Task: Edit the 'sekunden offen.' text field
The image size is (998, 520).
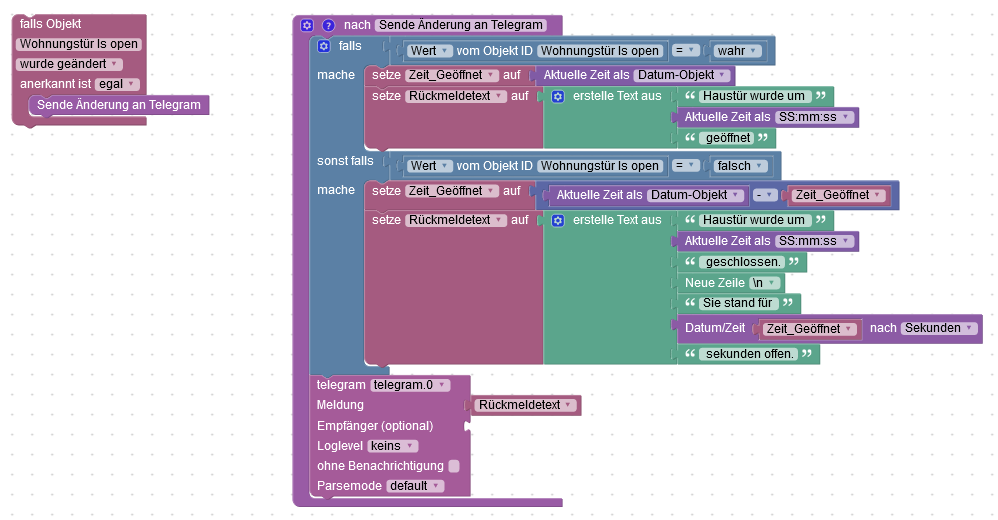Action: [x=750, y=355]
